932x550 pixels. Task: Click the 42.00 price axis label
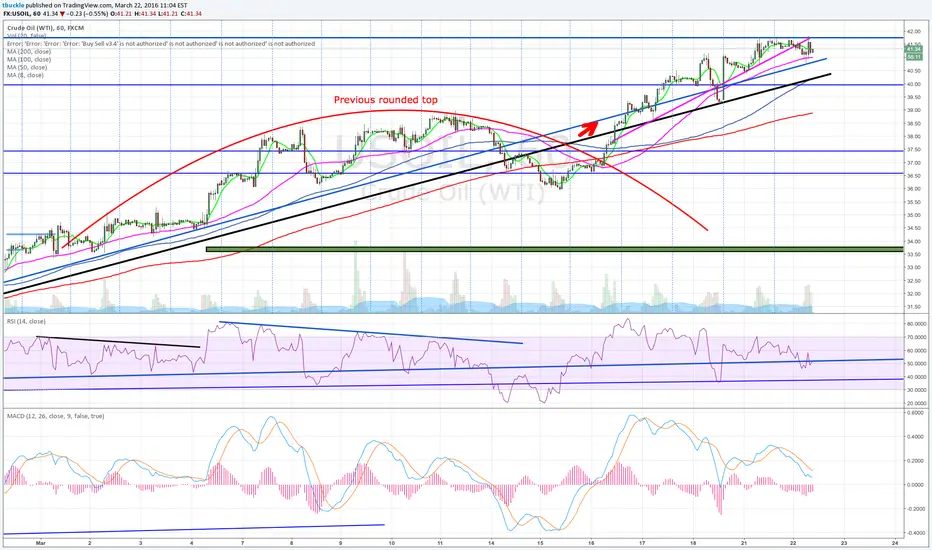pyautogui.click(x=914, y=32)
